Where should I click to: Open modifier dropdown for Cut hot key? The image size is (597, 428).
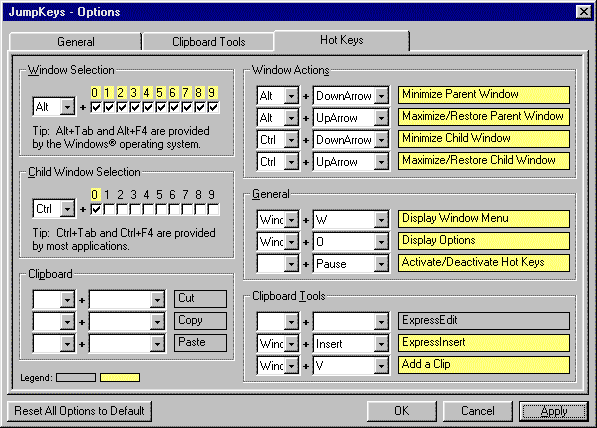(67, 300)
